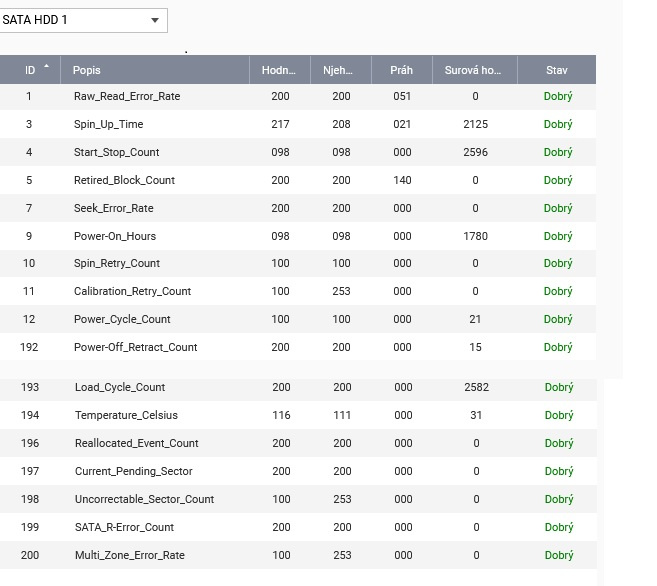Toggle the sort arrow in ID column header
Image resolution: width=657 pixels, height=586 pixels.
click(x=46, y=67)
